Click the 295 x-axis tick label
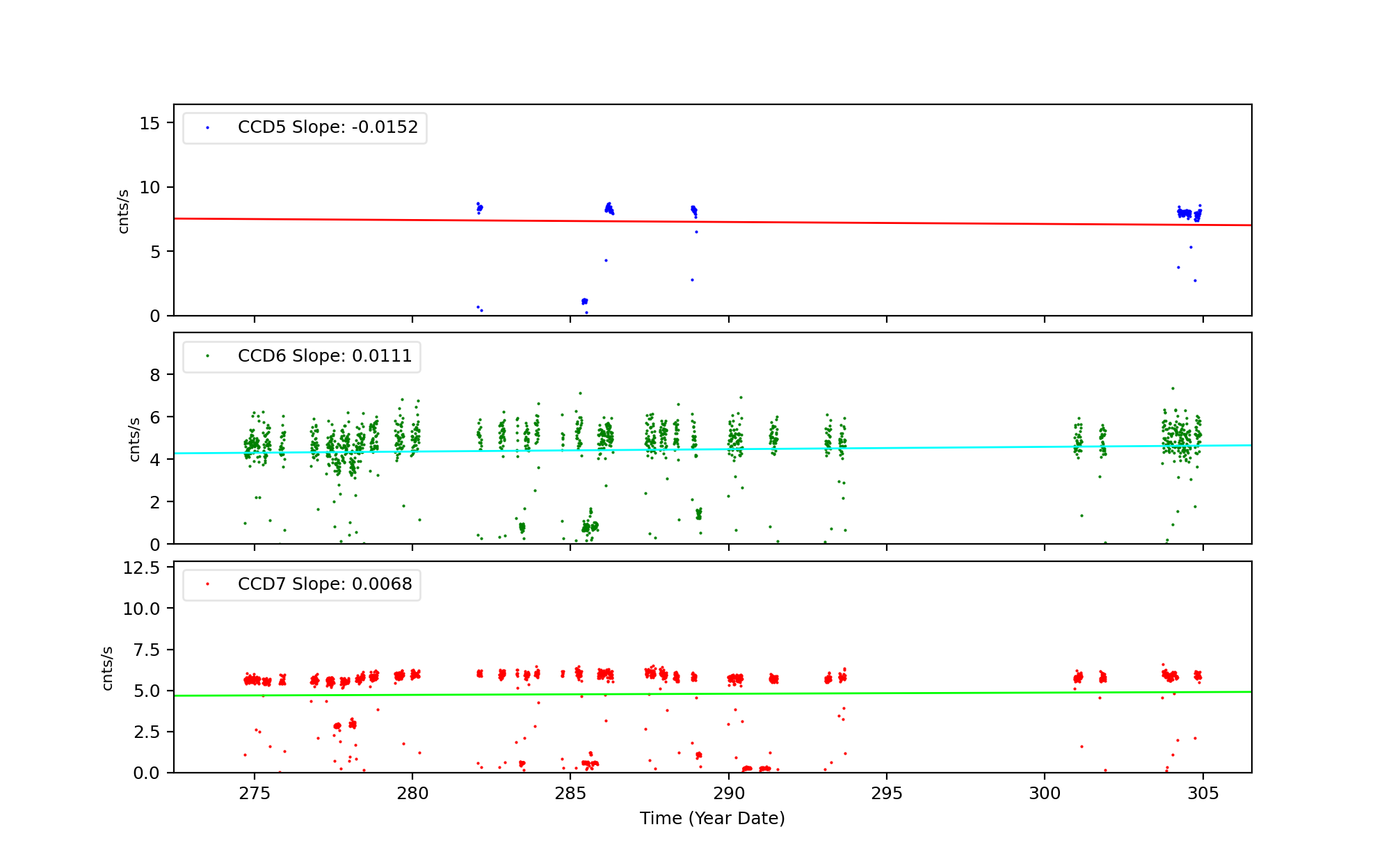 (x=887, y=794)
